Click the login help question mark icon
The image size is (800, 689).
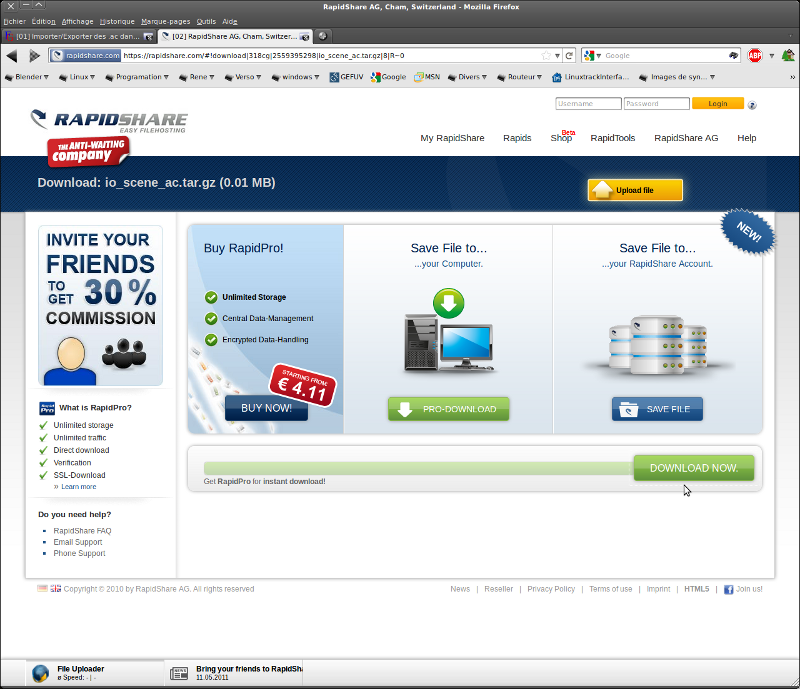[752, 105]
